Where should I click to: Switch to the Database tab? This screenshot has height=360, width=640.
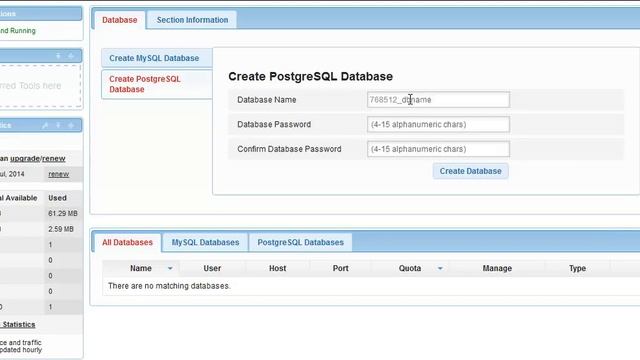click(120, 20)
